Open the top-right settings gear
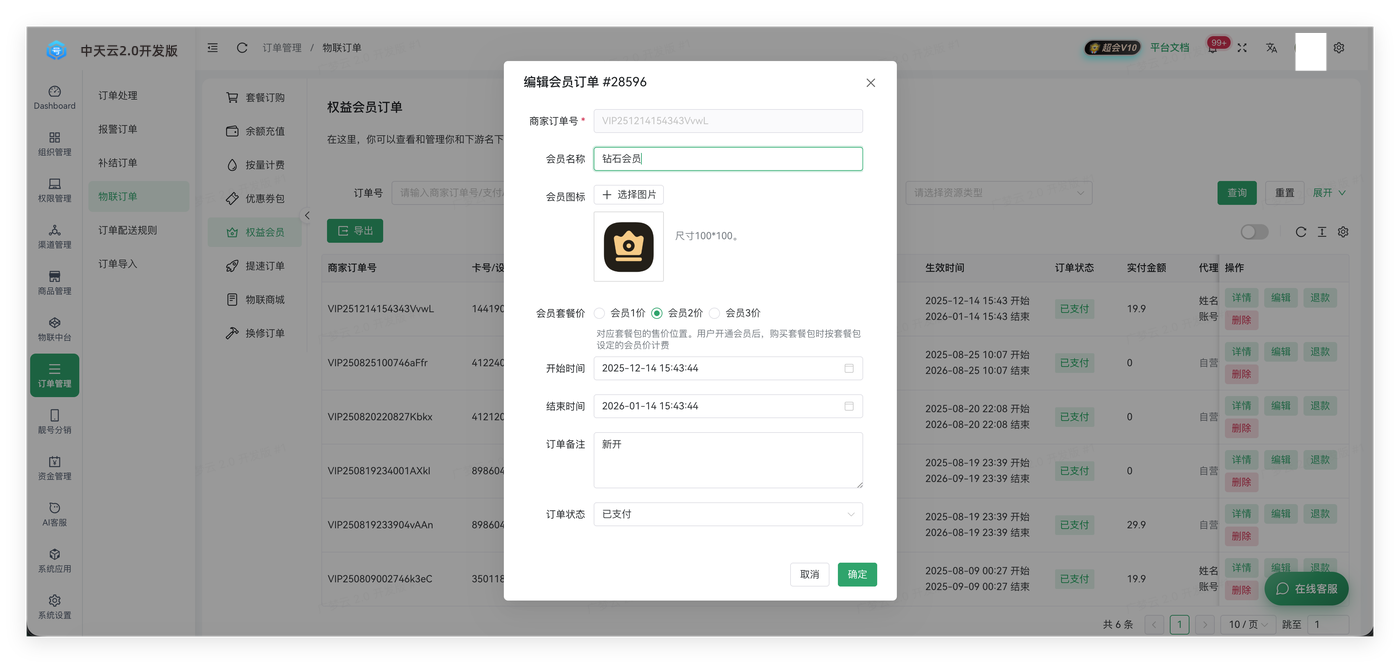 pos(1339,47)
